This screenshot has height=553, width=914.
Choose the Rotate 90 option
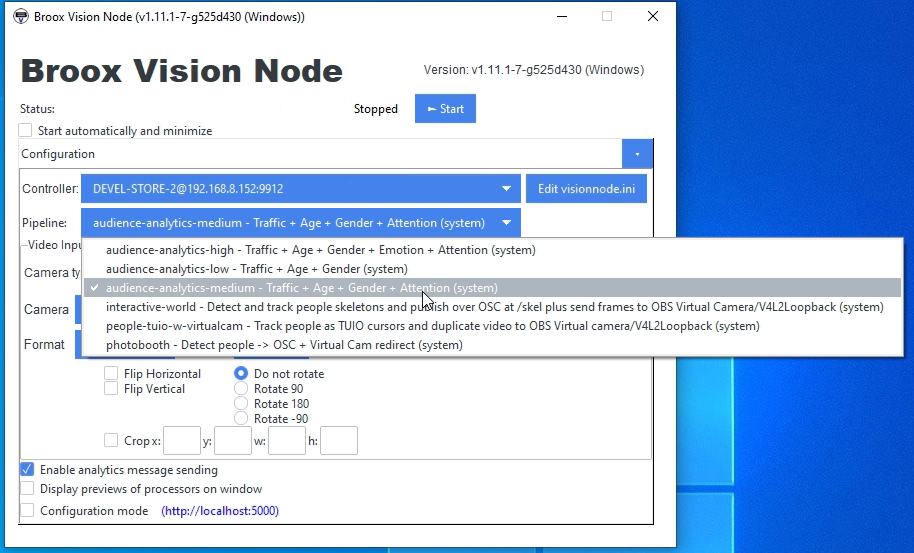point(241,388)
